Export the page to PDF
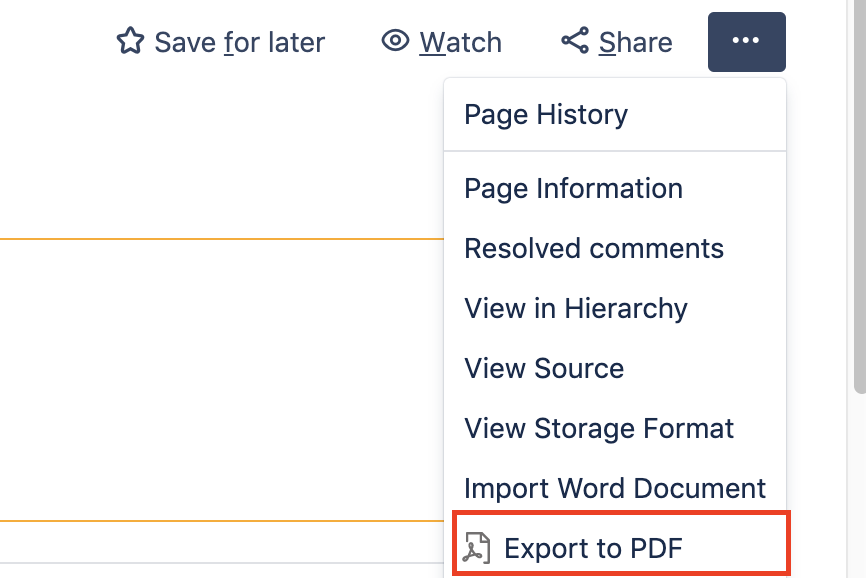Viewport: 866px width, 578px height. pyautogui.click(x=594, y=547)
